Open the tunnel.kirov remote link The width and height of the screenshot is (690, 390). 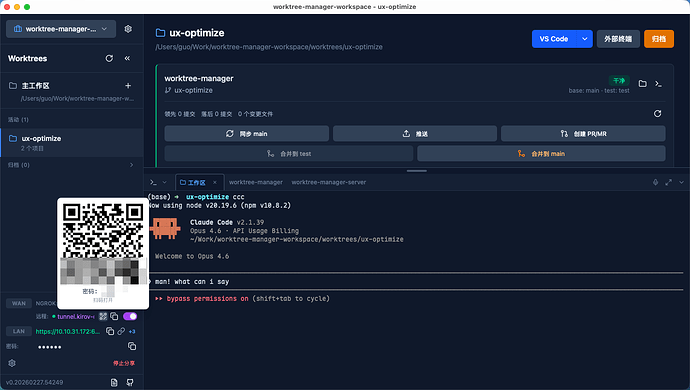tap(76, 316)
